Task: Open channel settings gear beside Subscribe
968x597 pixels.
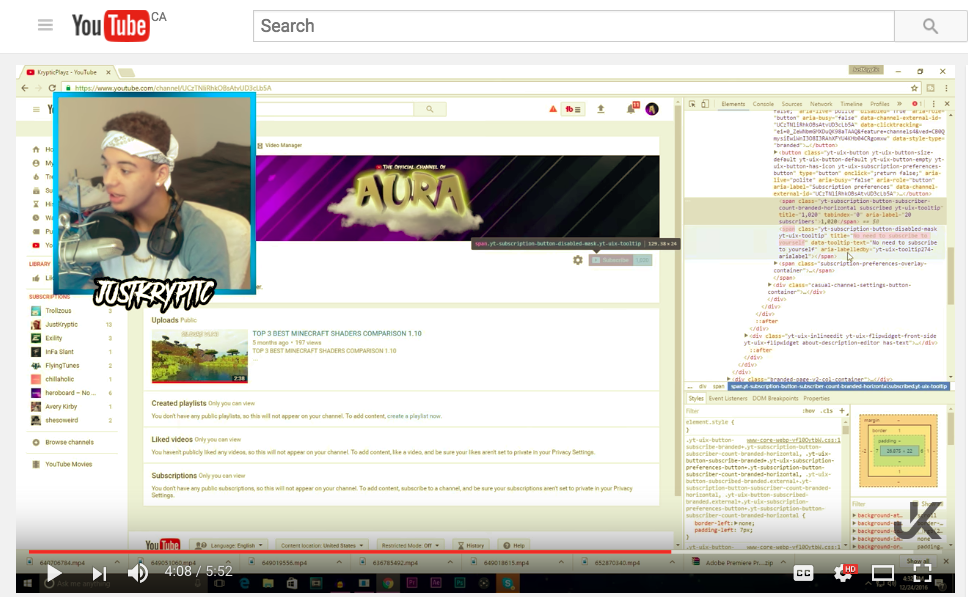Action: [x=578, y=260]
